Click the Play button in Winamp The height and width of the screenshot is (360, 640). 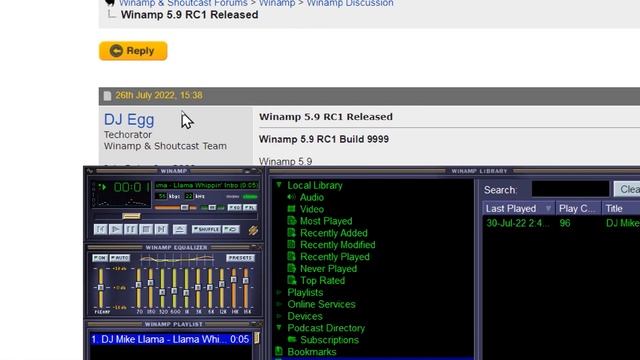click(116, 229)
